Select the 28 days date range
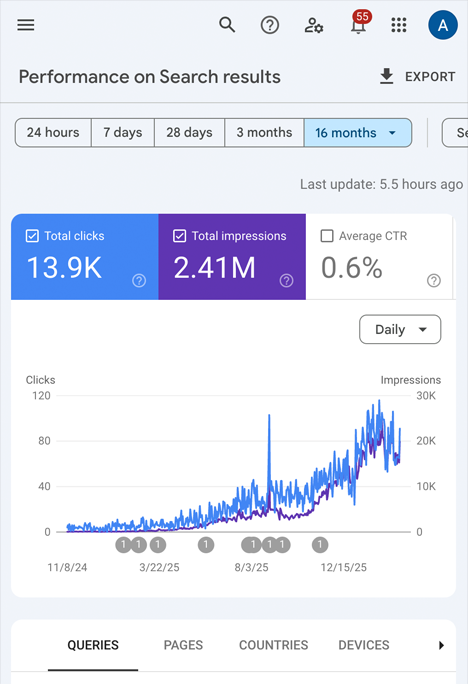This screenshot has width=468, height=684. [189, 132]
